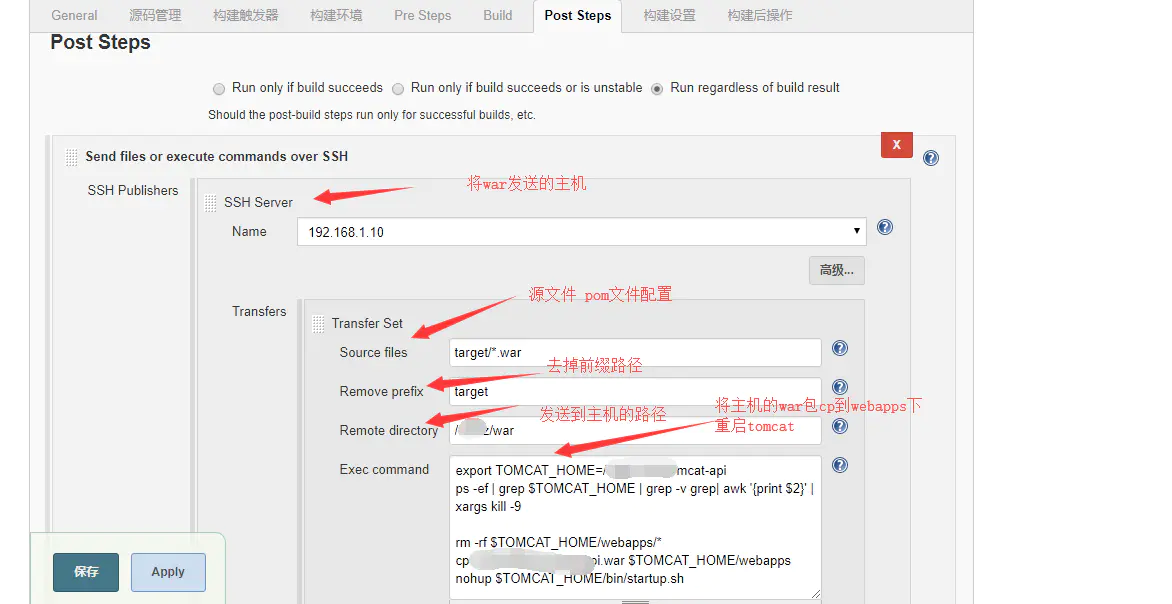Open help for the SSH publish step
This screenshot has height=604, width=1172.
931,158
